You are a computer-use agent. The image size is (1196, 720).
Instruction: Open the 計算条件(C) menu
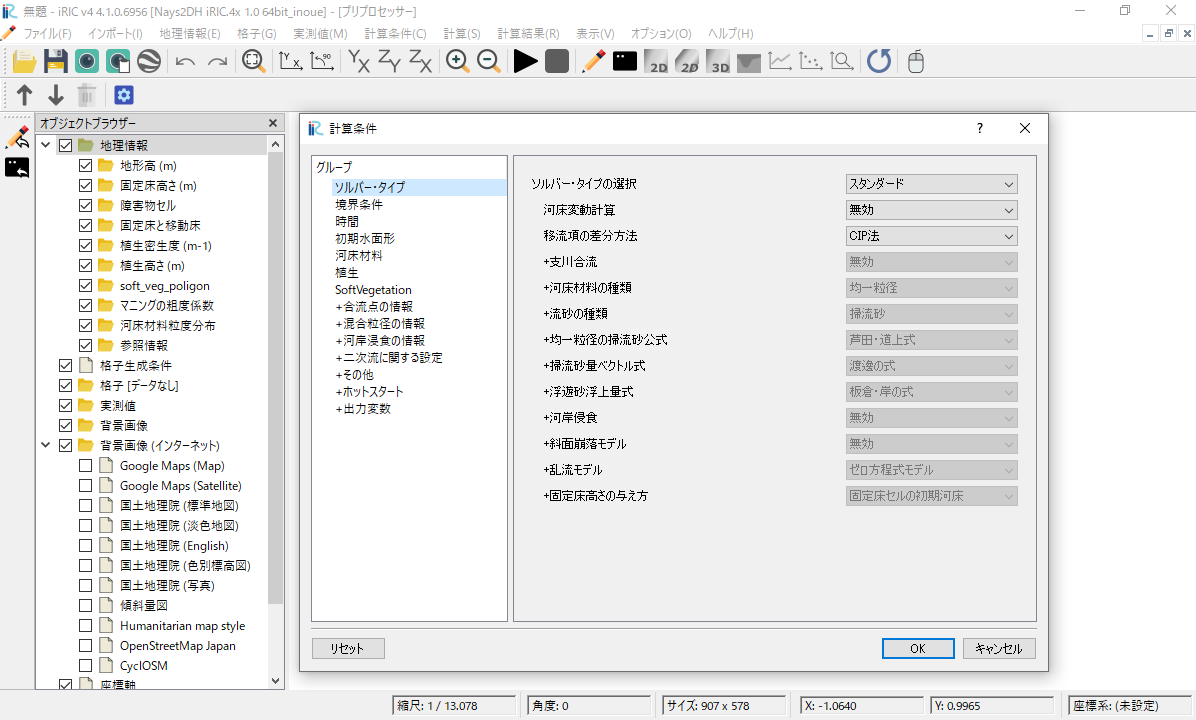(x=395, y=34)
